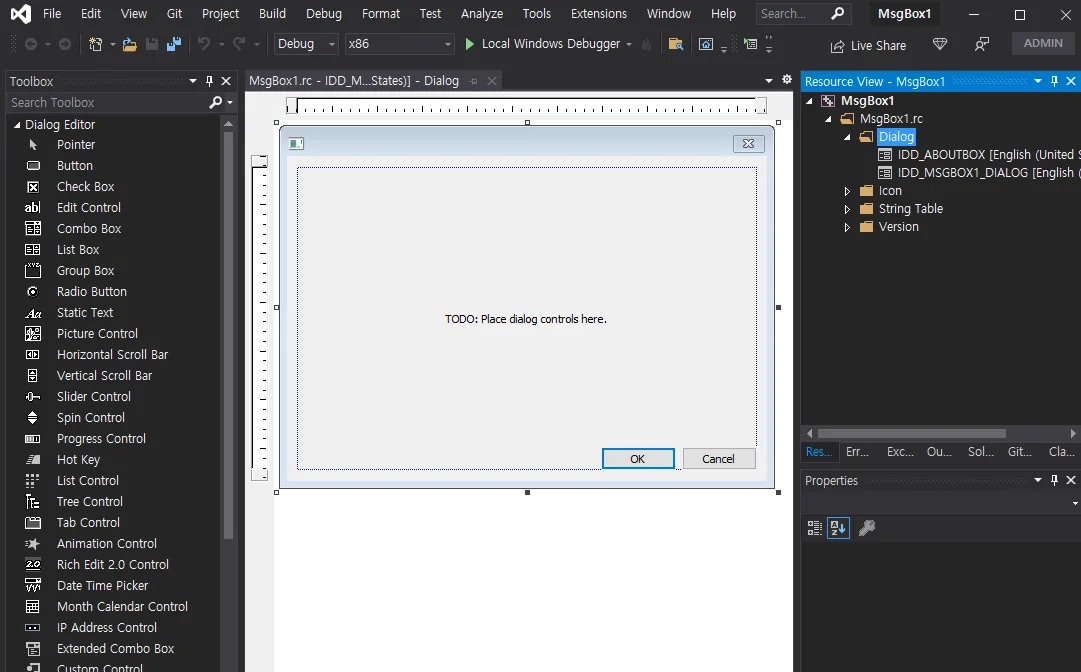Image resolution: width=1081 pixels, height=672 pixels.
Task: Click the OK button in dialog
Action: click(638, 459)
